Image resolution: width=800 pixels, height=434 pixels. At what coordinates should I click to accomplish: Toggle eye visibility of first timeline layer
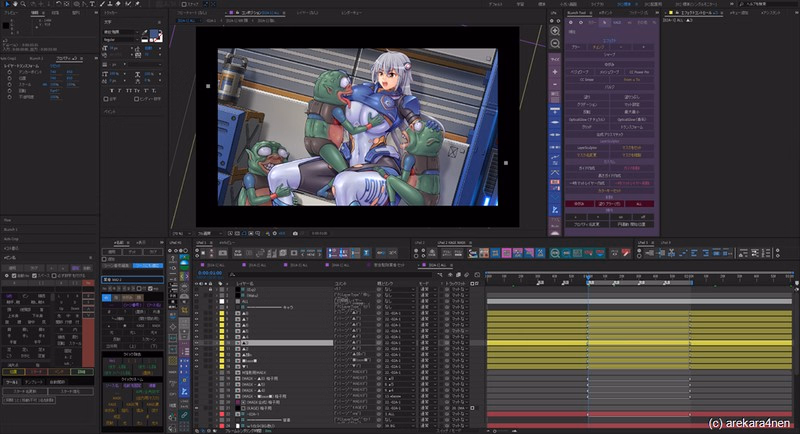tap(196, 290)
